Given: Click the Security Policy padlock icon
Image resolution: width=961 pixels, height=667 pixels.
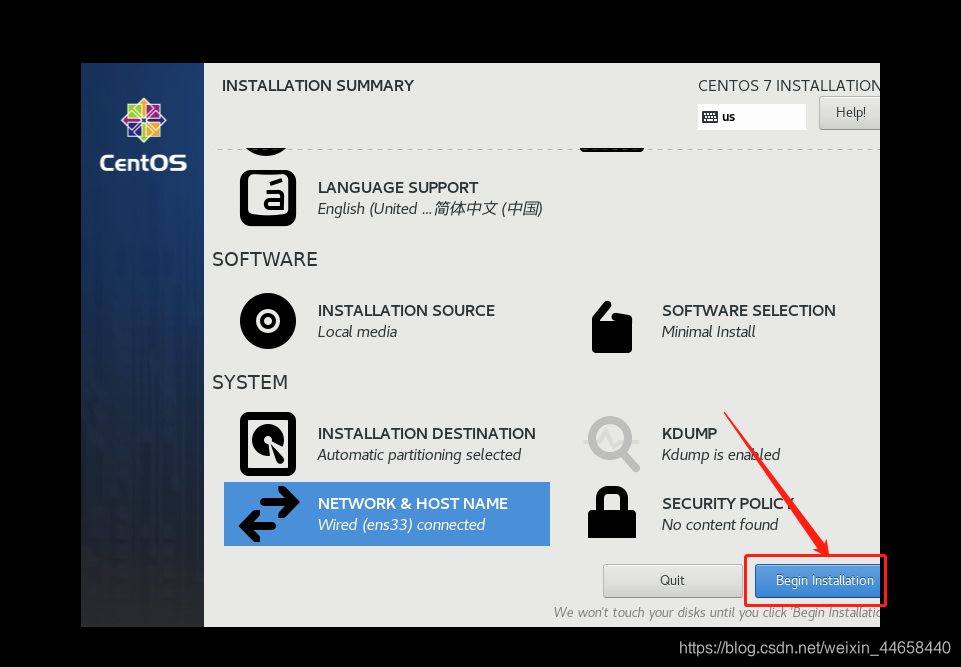Looking at the screenshot, I should click(612, 513).
